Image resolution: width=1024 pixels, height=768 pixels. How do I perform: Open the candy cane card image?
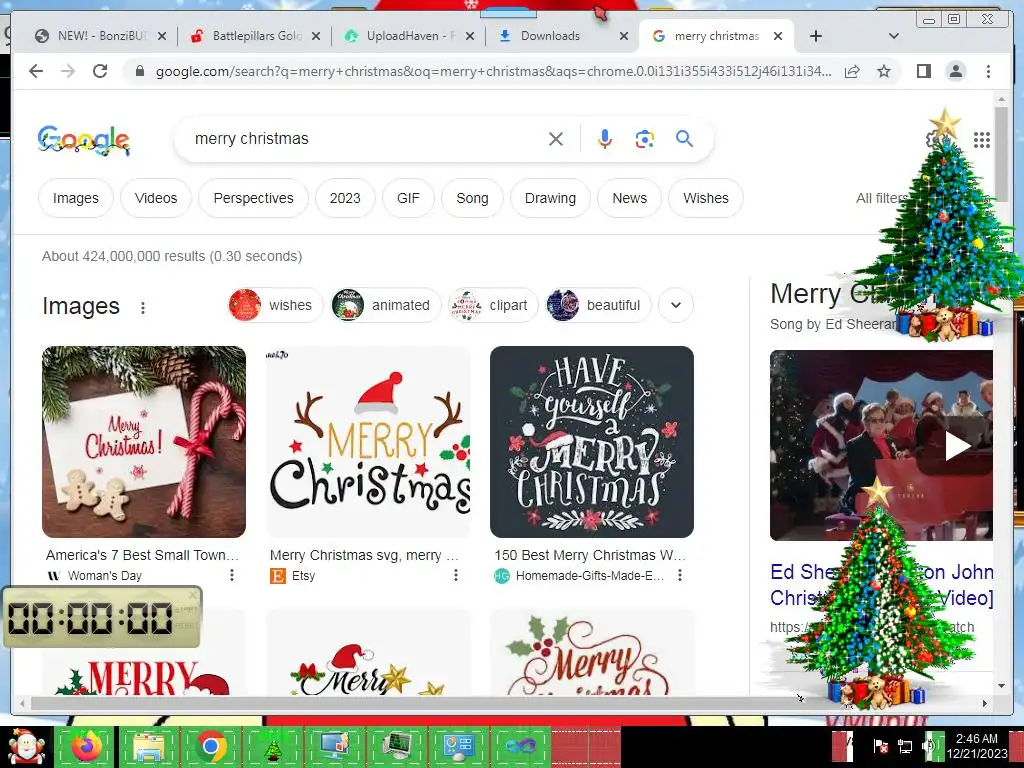tap(144, 442)
